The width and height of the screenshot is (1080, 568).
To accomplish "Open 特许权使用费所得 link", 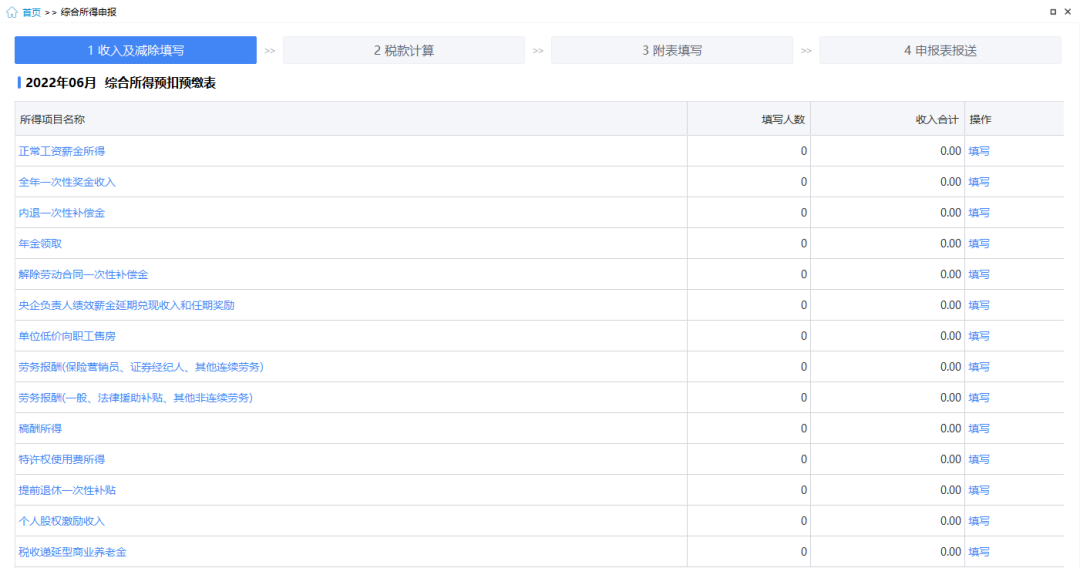I will tap(62, 459).
